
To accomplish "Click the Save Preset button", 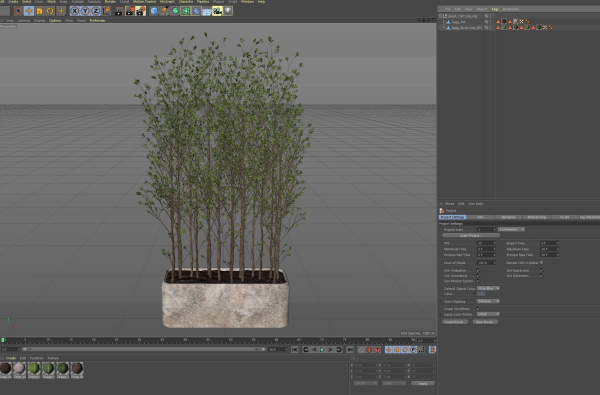I will pyautogui.click(x=485, y=322).
